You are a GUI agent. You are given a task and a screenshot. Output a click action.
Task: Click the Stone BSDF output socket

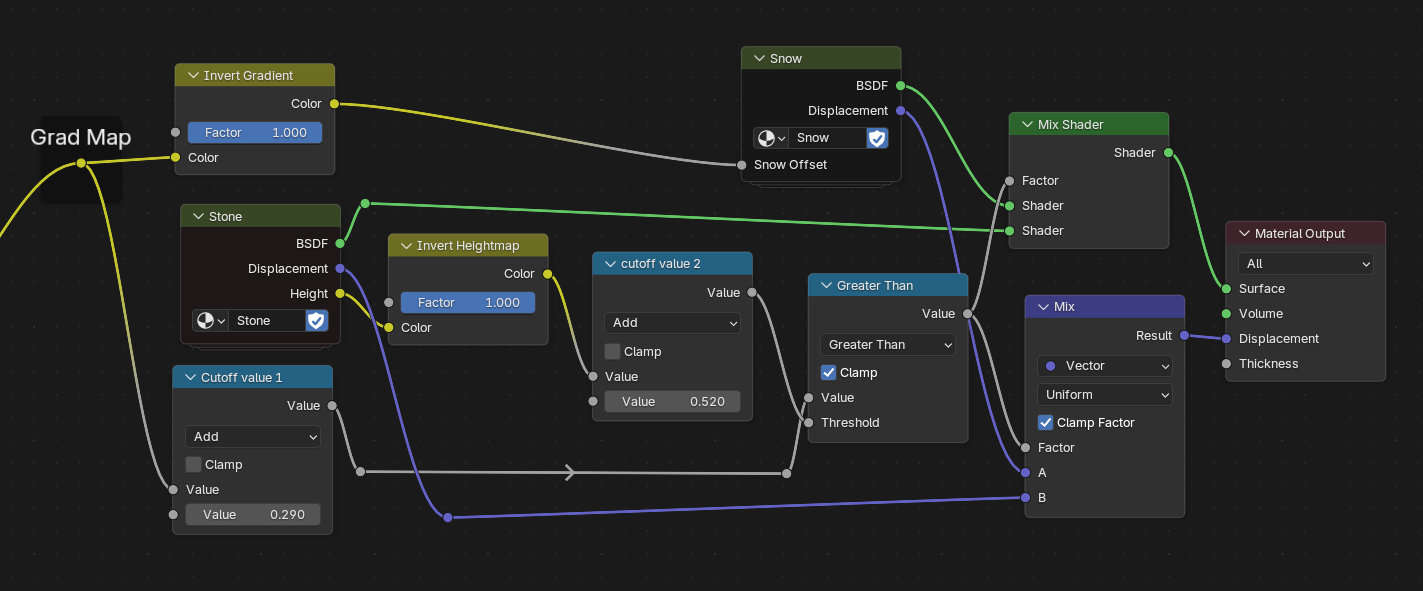coord(340,243)
